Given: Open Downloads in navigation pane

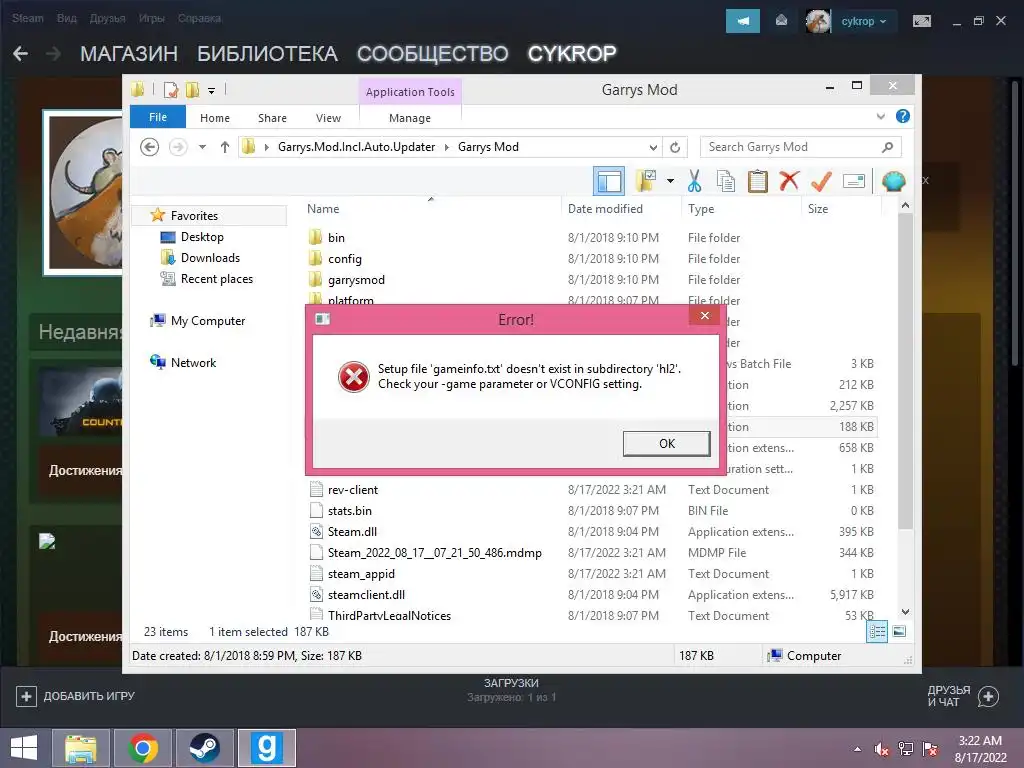Looking at the screenshot, I should coord(210,258).
